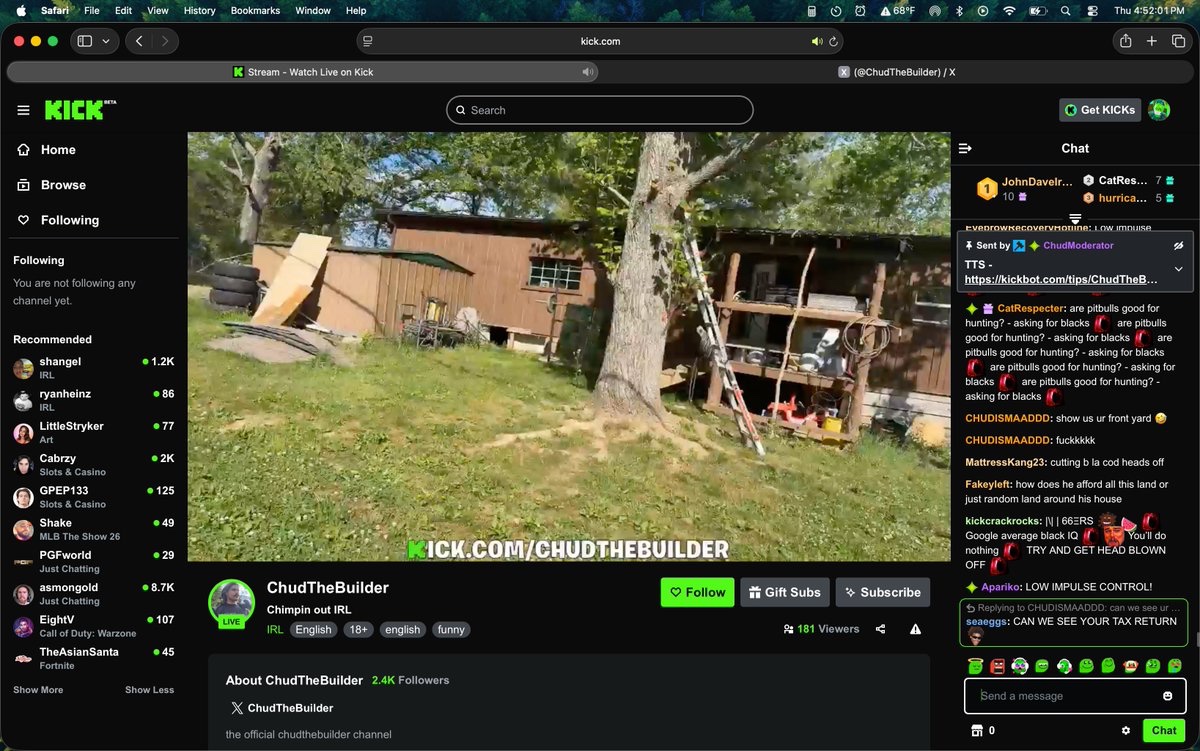Expand the pinned ChudModerator message chevron
The height and width of the screenshot is (751, 1200).
[1178, 269]
